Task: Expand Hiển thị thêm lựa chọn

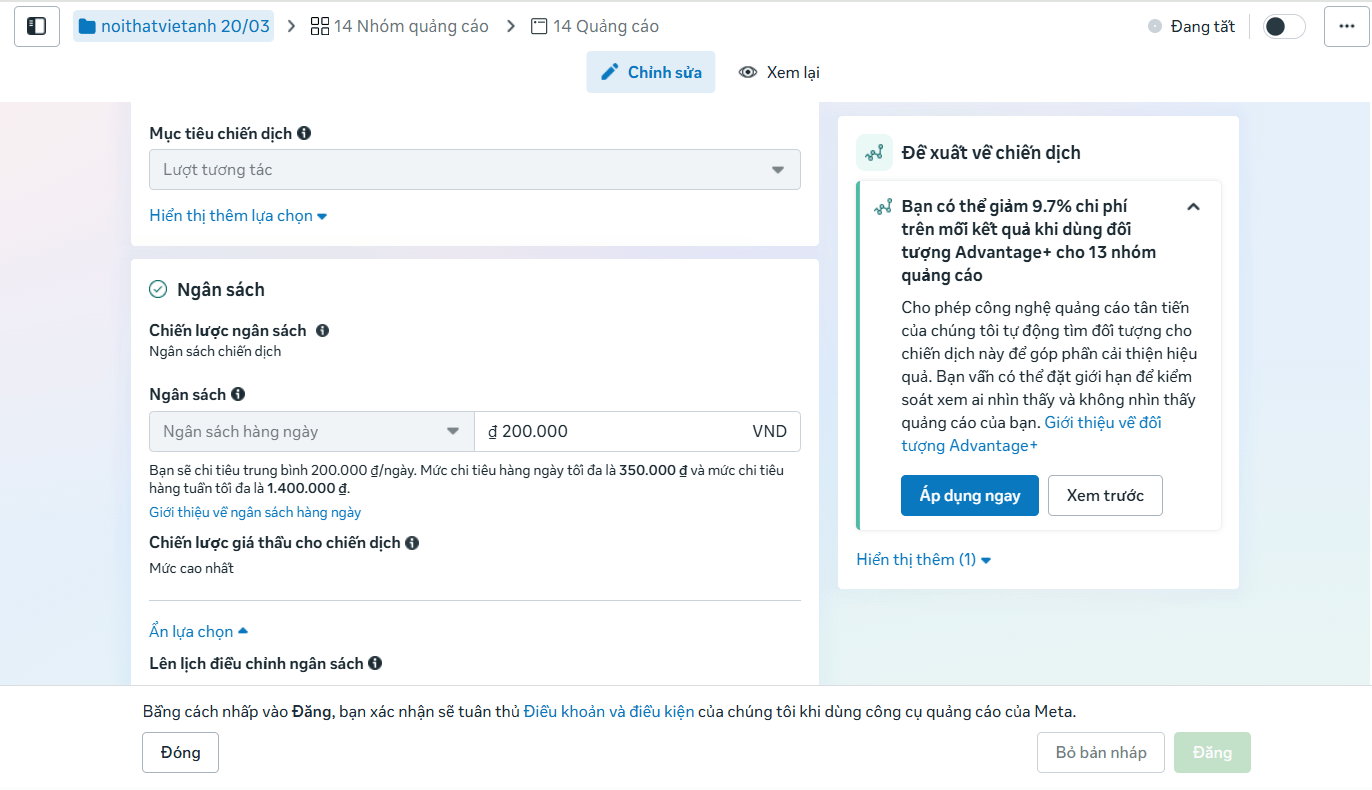Action: click(238, 216)
